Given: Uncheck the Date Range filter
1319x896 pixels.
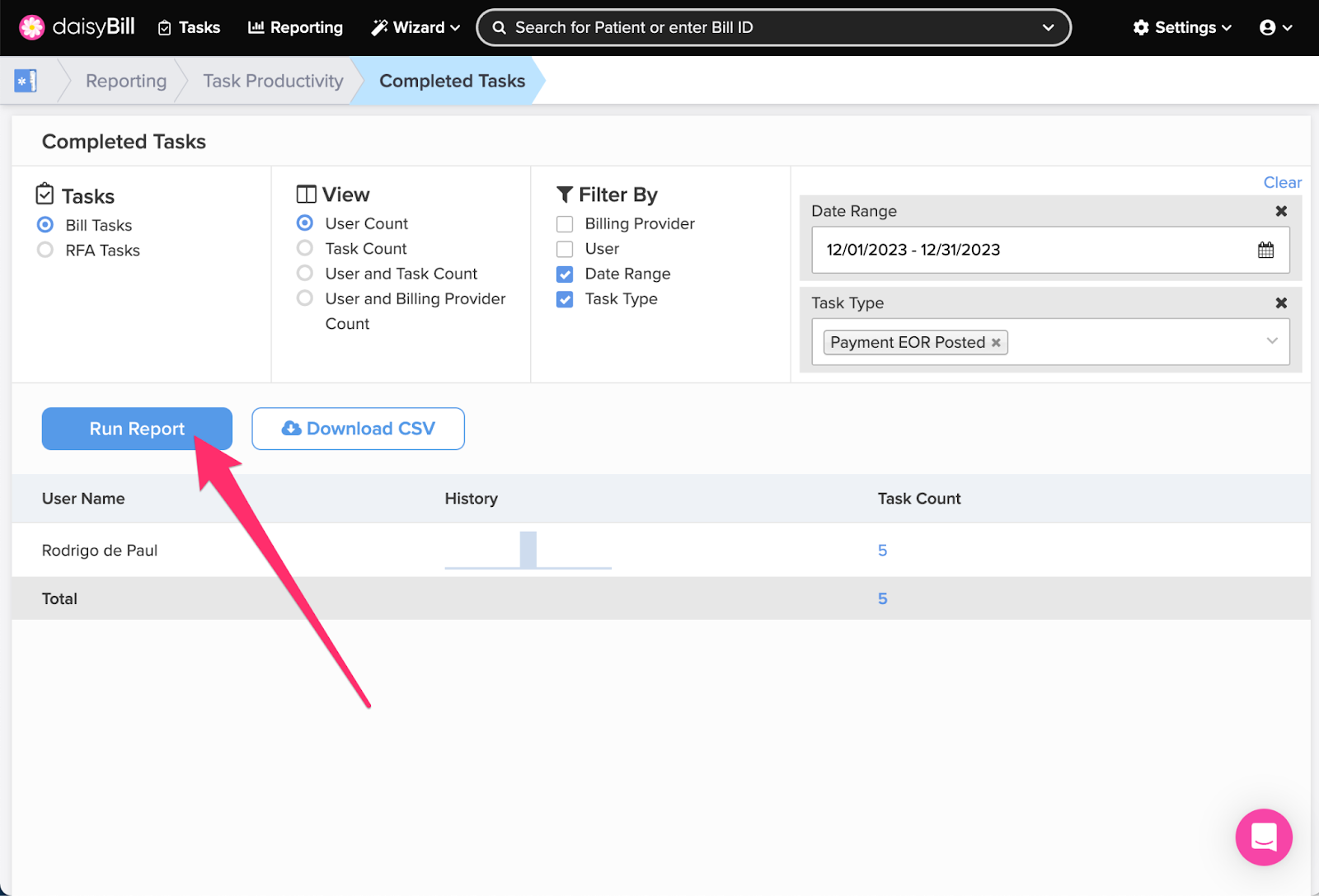Looking at the screenshot, I should point(565,274).
